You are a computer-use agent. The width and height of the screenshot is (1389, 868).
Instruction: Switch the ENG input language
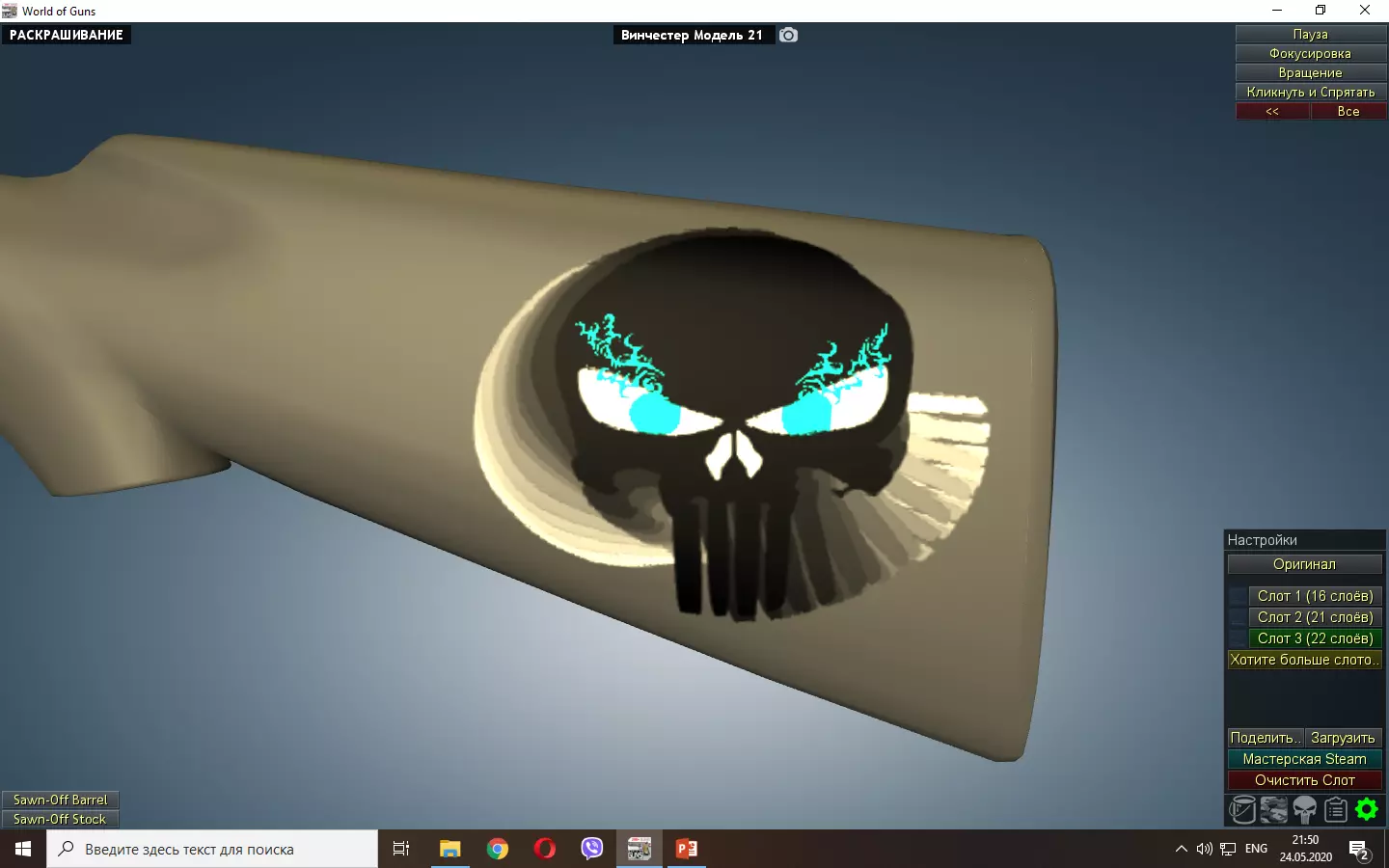pos(1257,849)
